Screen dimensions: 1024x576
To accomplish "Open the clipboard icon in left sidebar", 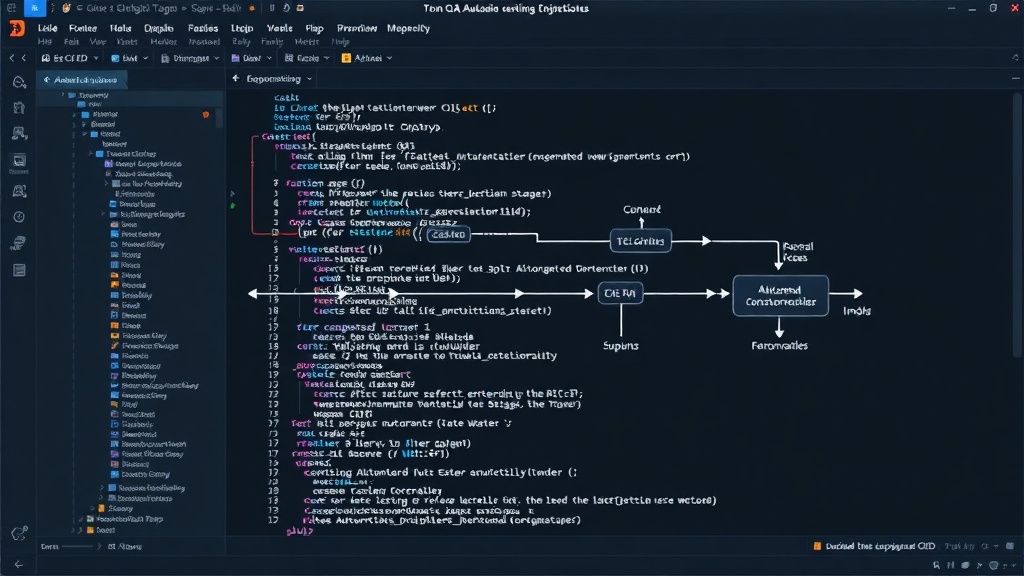I will tap(19, 108).
